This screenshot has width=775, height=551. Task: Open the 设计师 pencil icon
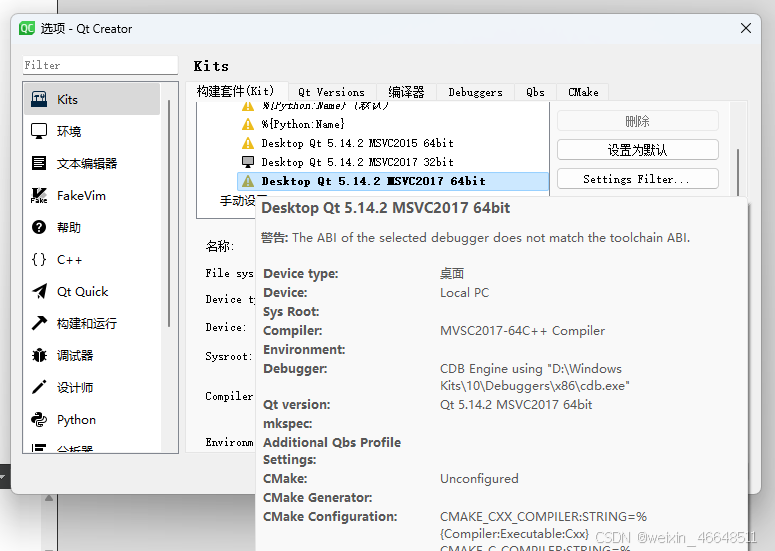click(x=39, y=388)
